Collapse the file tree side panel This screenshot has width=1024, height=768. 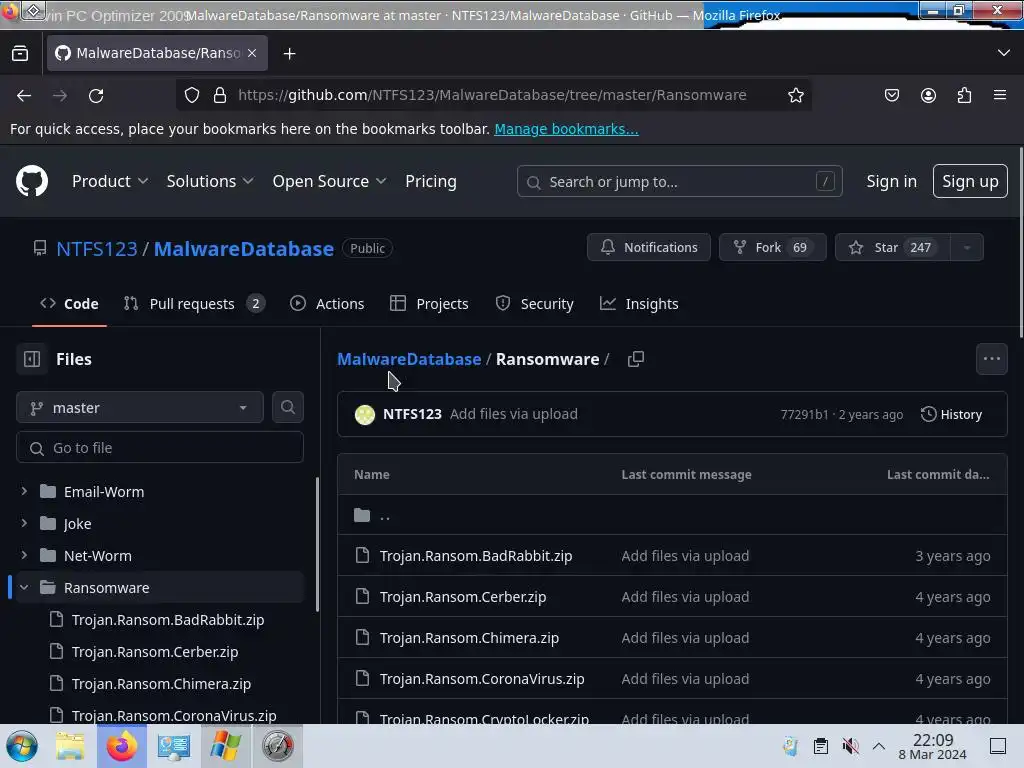pos(32,359)
